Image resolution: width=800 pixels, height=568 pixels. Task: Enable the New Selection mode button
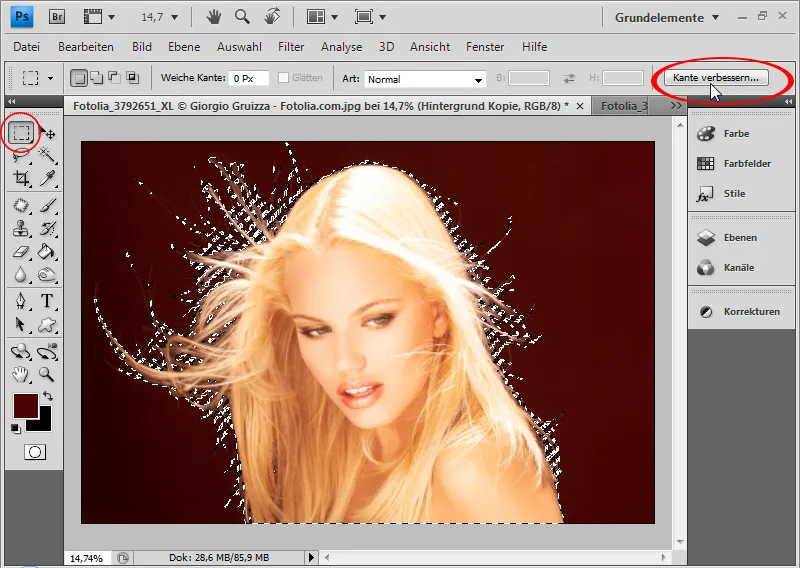coord(79,78)
